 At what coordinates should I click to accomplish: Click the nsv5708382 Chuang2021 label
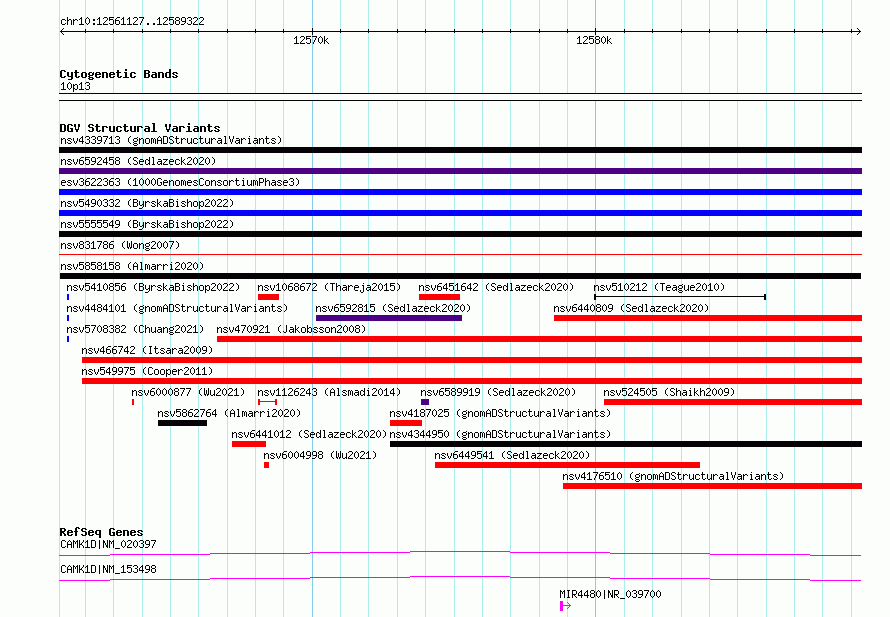coord(135,329)
